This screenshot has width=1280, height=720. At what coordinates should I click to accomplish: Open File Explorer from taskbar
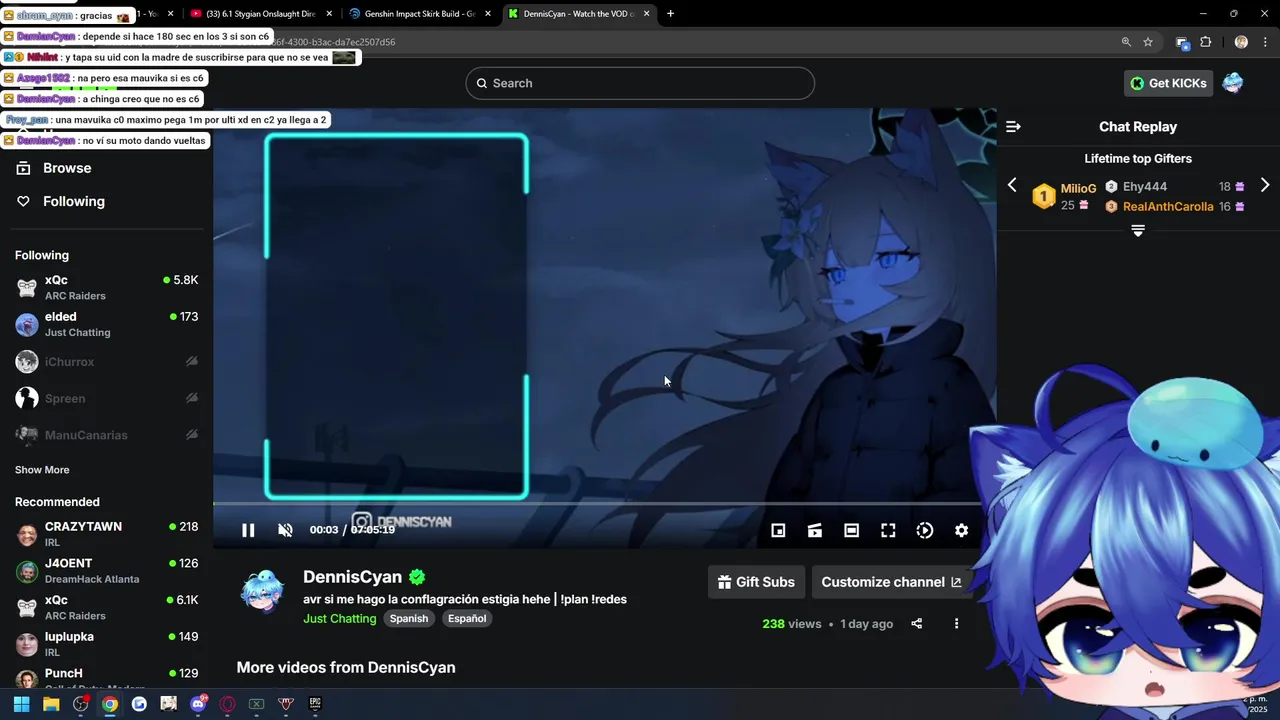pyautogui.click(x=51, y=704)
